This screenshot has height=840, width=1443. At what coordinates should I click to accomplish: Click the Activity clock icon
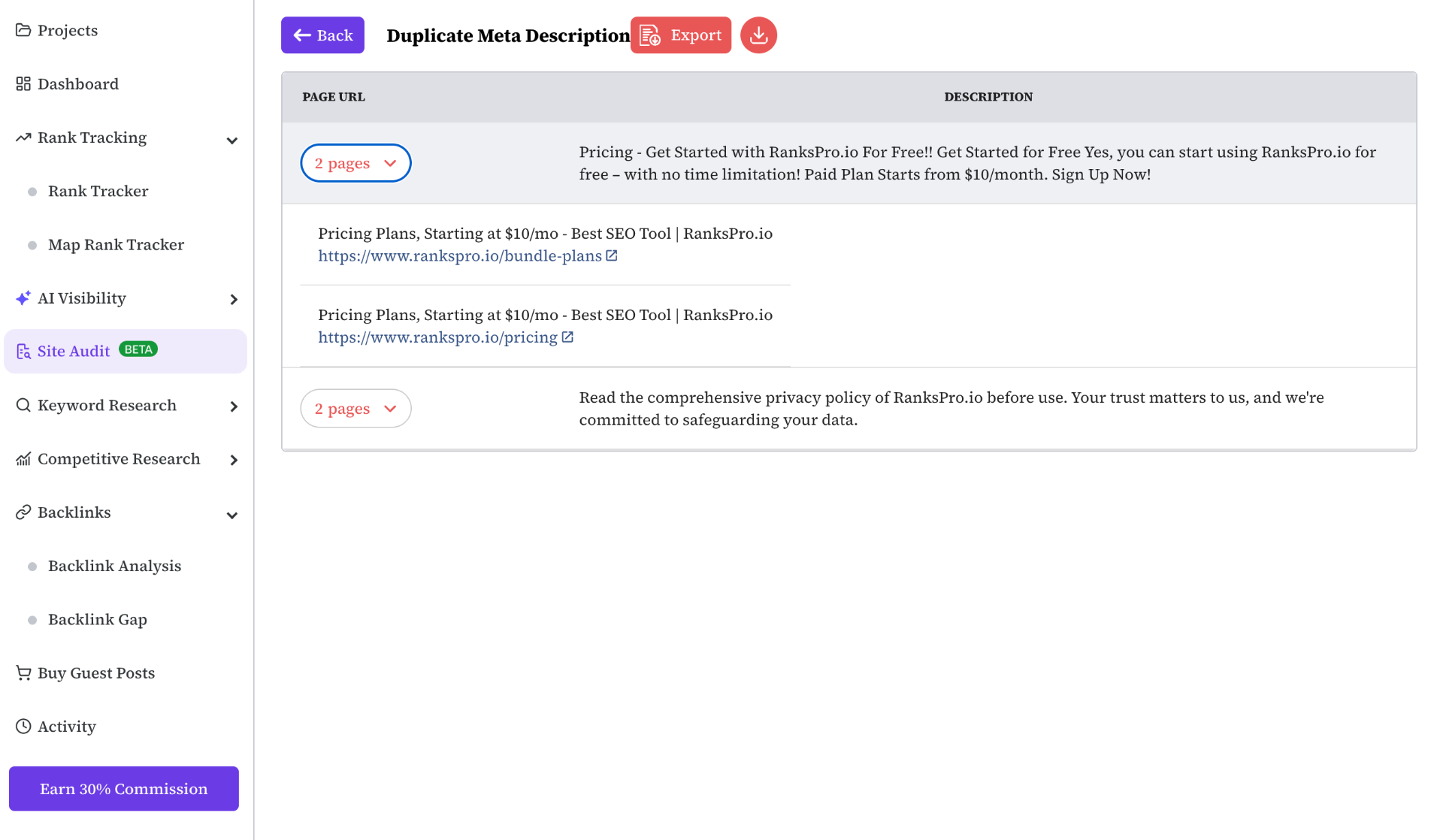23,726
